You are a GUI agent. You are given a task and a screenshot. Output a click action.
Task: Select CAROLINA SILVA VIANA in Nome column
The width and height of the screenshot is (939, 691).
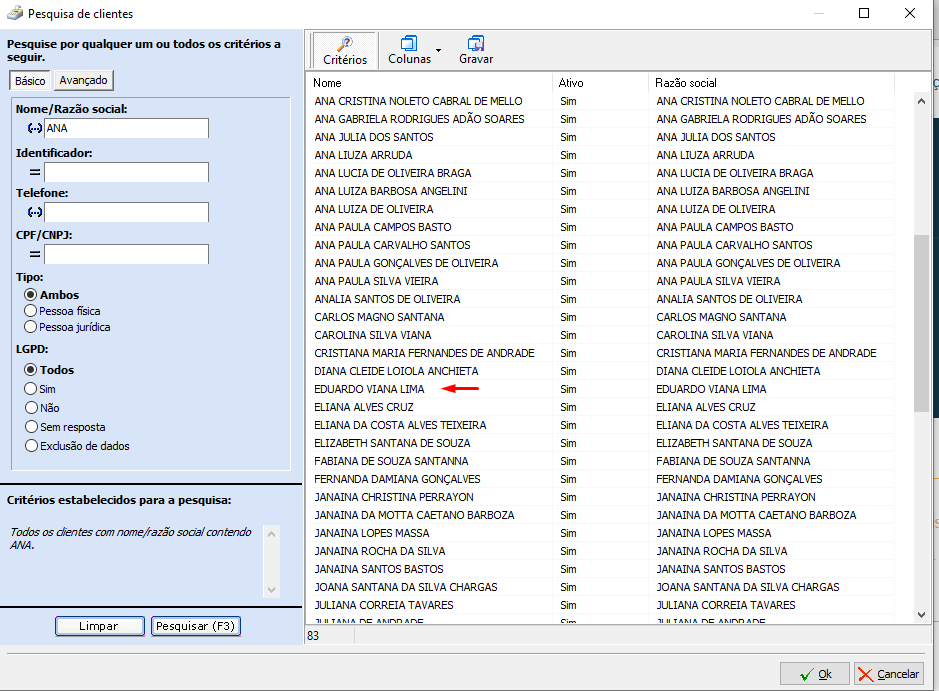[x=372, y=335]
